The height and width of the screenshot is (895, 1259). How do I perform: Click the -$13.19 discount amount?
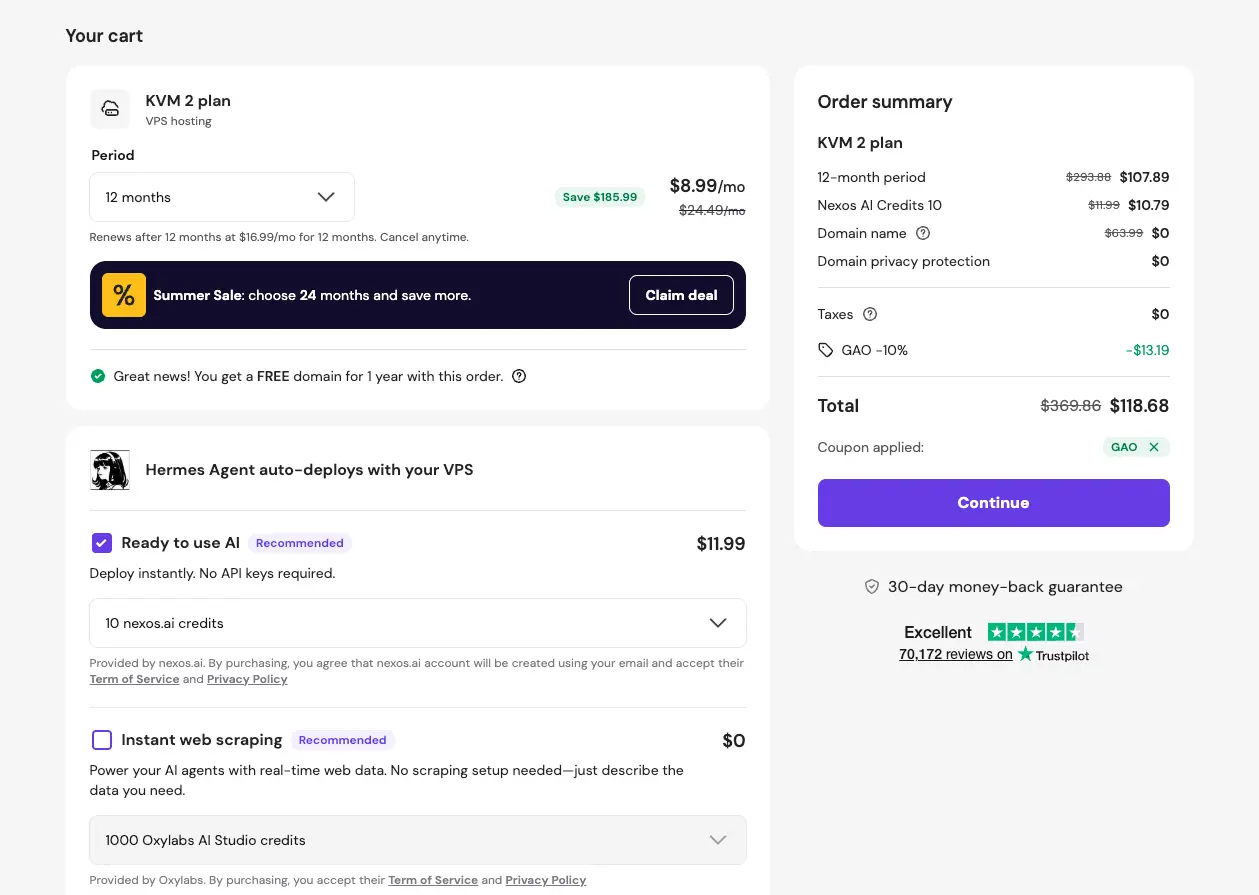coord(1147,350)
